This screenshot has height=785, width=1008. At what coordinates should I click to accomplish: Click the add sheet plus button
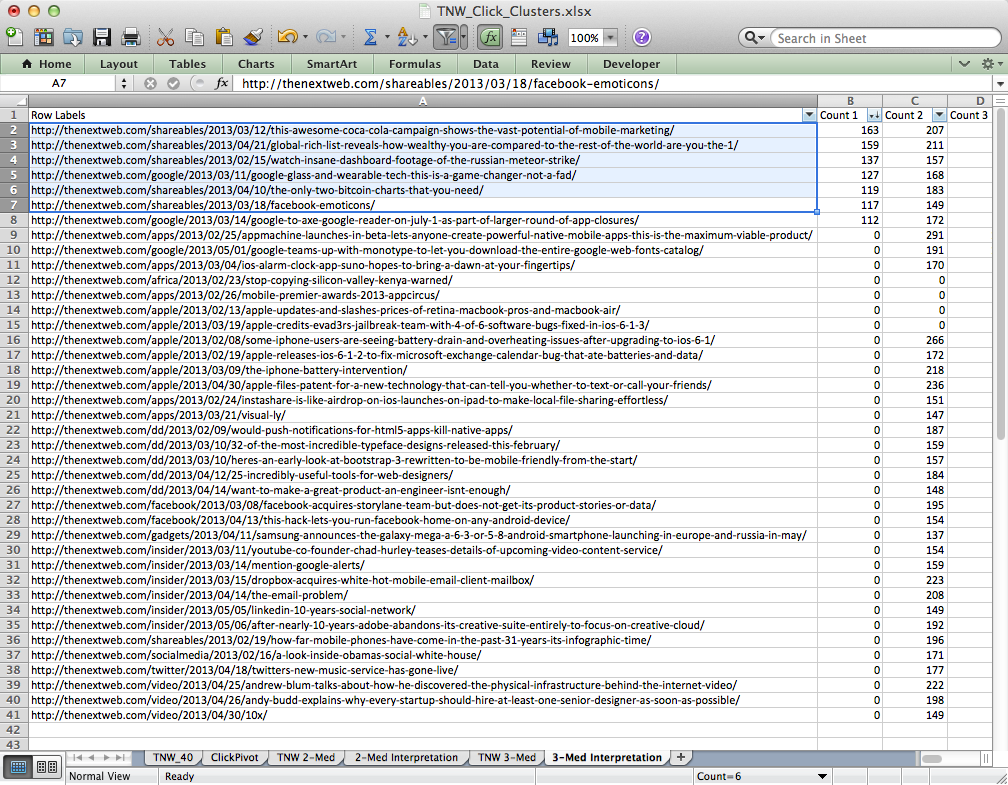(x=681, y=757)
